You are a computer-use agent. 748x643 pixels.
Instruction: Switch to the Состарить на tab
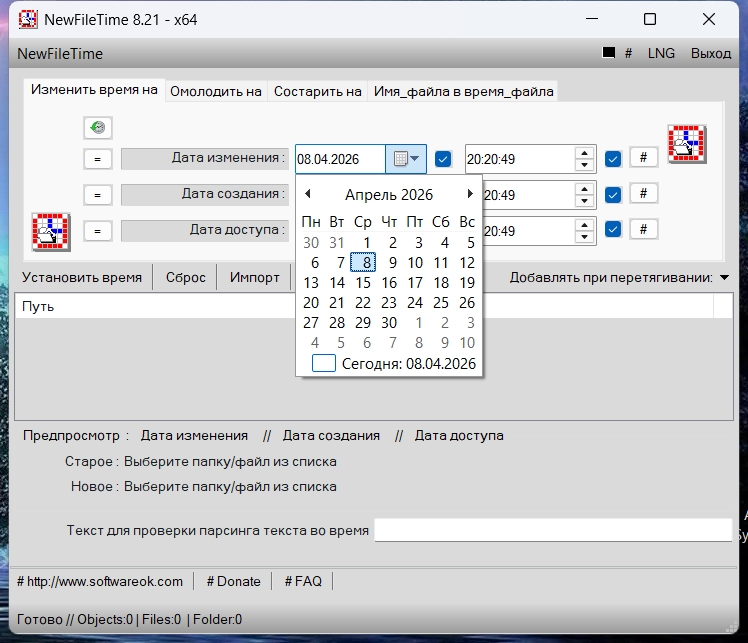click(318, 91)
